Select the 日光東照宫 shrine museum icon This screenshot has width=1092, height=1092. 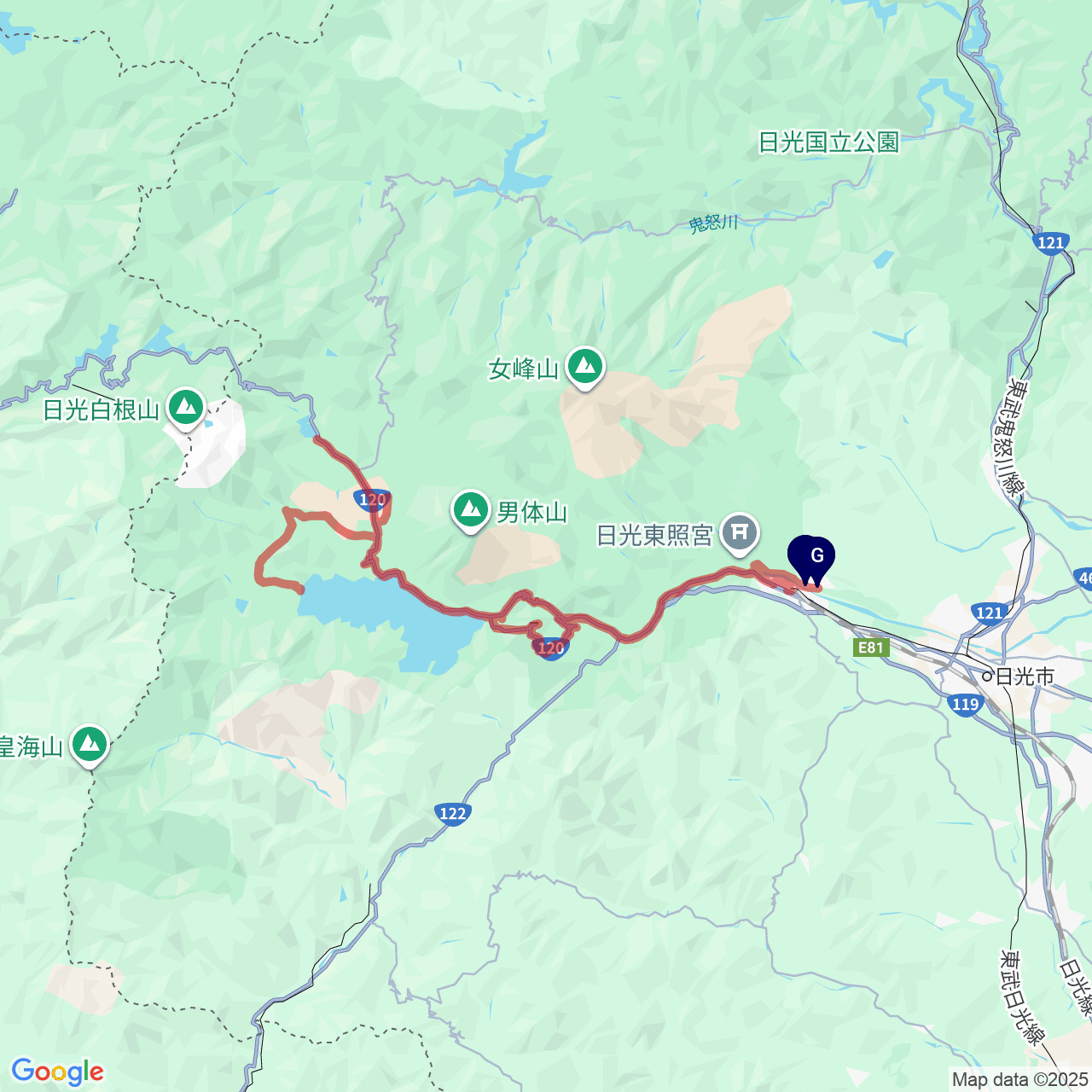coord(740,534)
